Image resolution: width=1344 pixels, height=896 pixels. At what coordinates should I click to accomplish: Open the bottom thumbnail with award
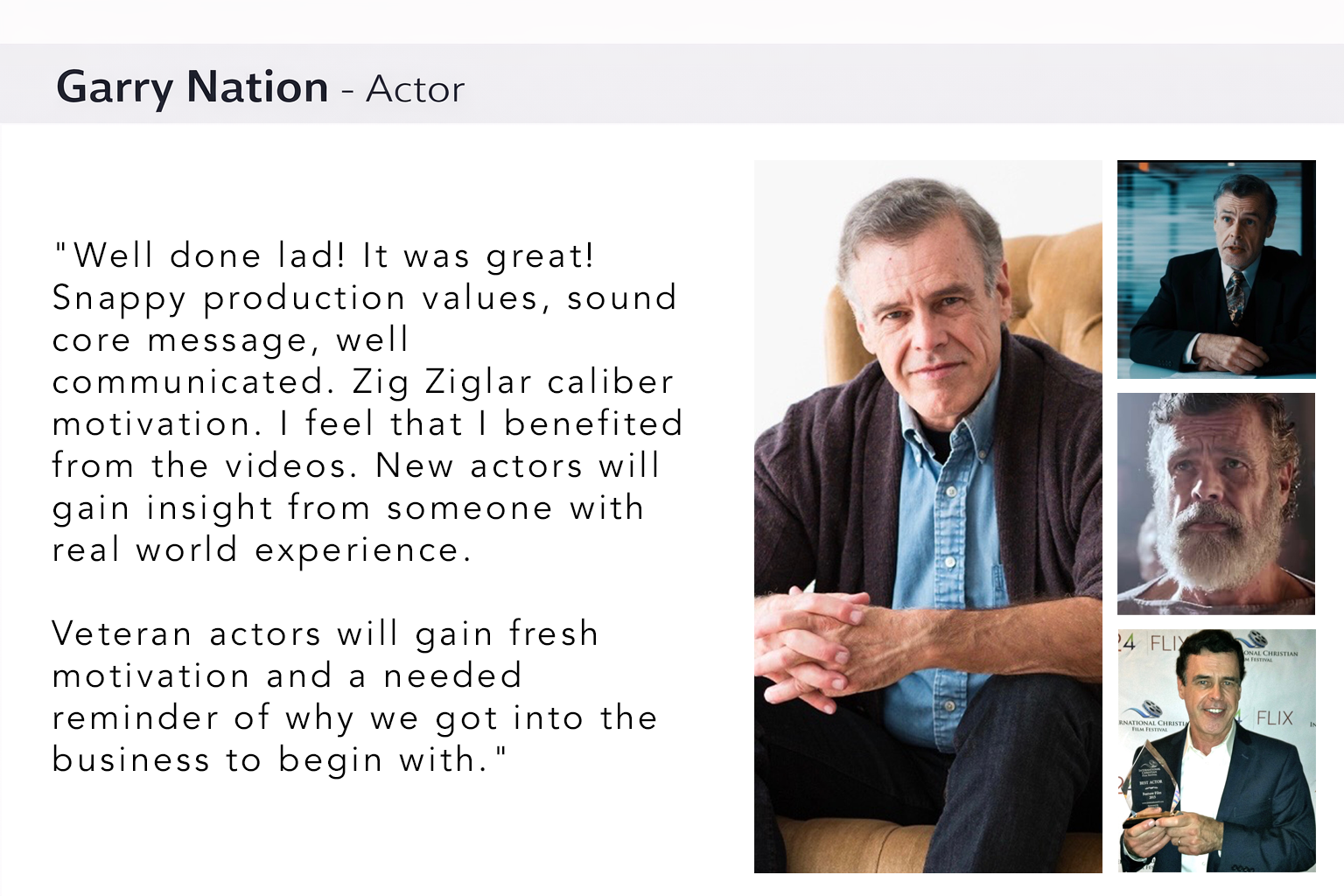1216,750
